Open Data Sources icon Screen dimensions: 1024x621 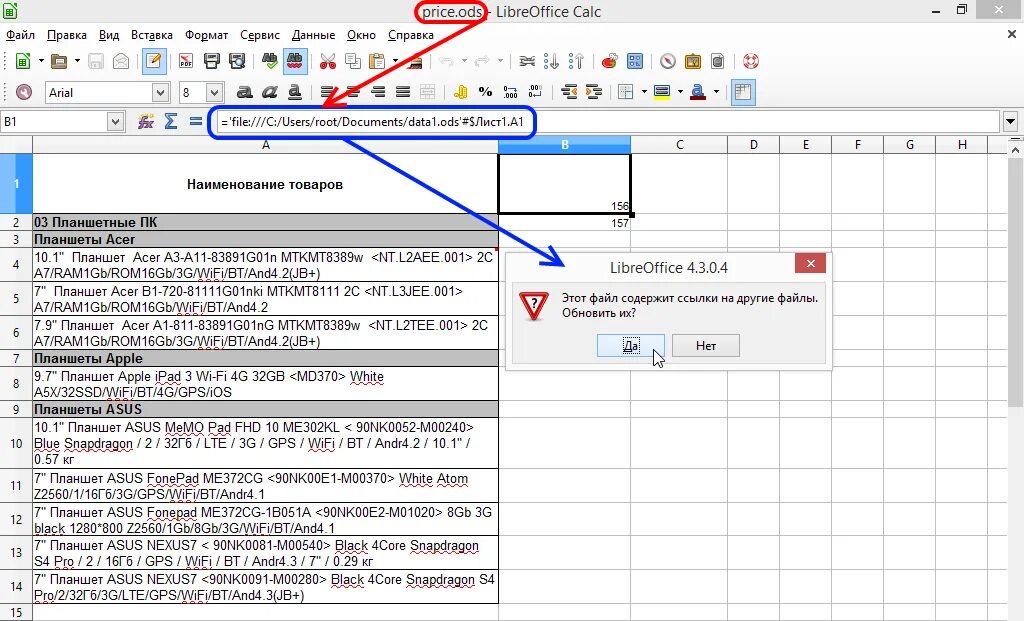point(717,61)
